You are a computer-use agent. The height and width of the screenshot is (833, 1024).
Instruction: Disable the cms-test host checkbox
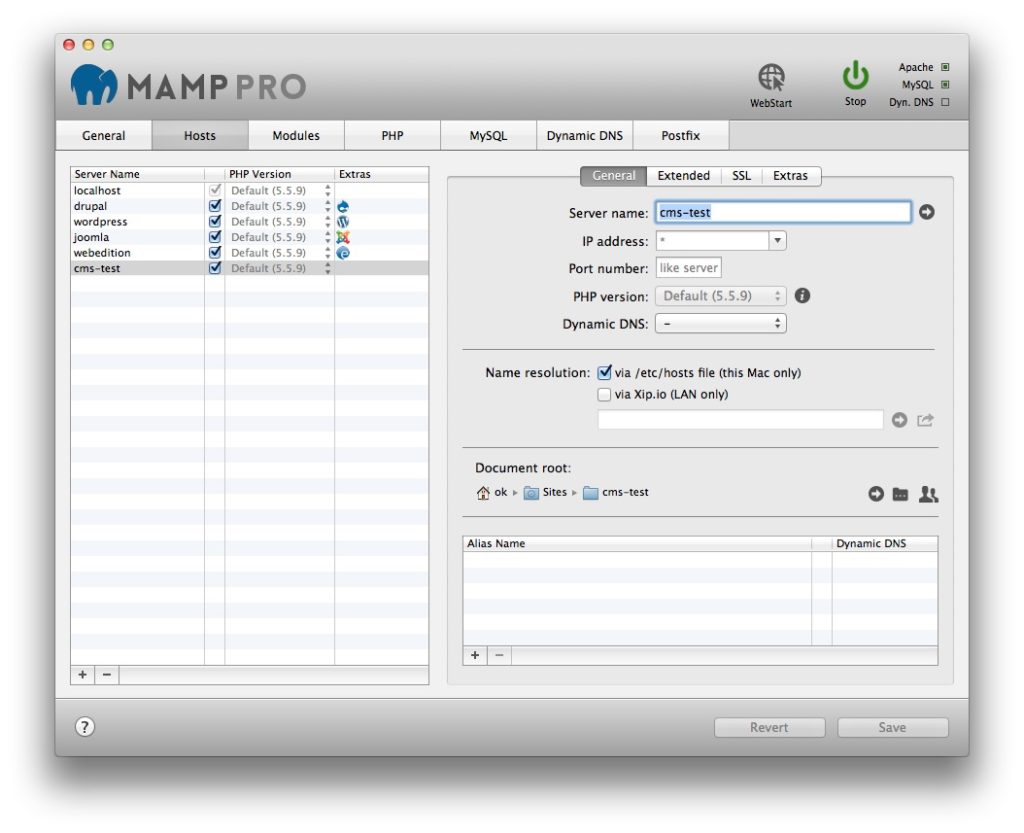215,268
